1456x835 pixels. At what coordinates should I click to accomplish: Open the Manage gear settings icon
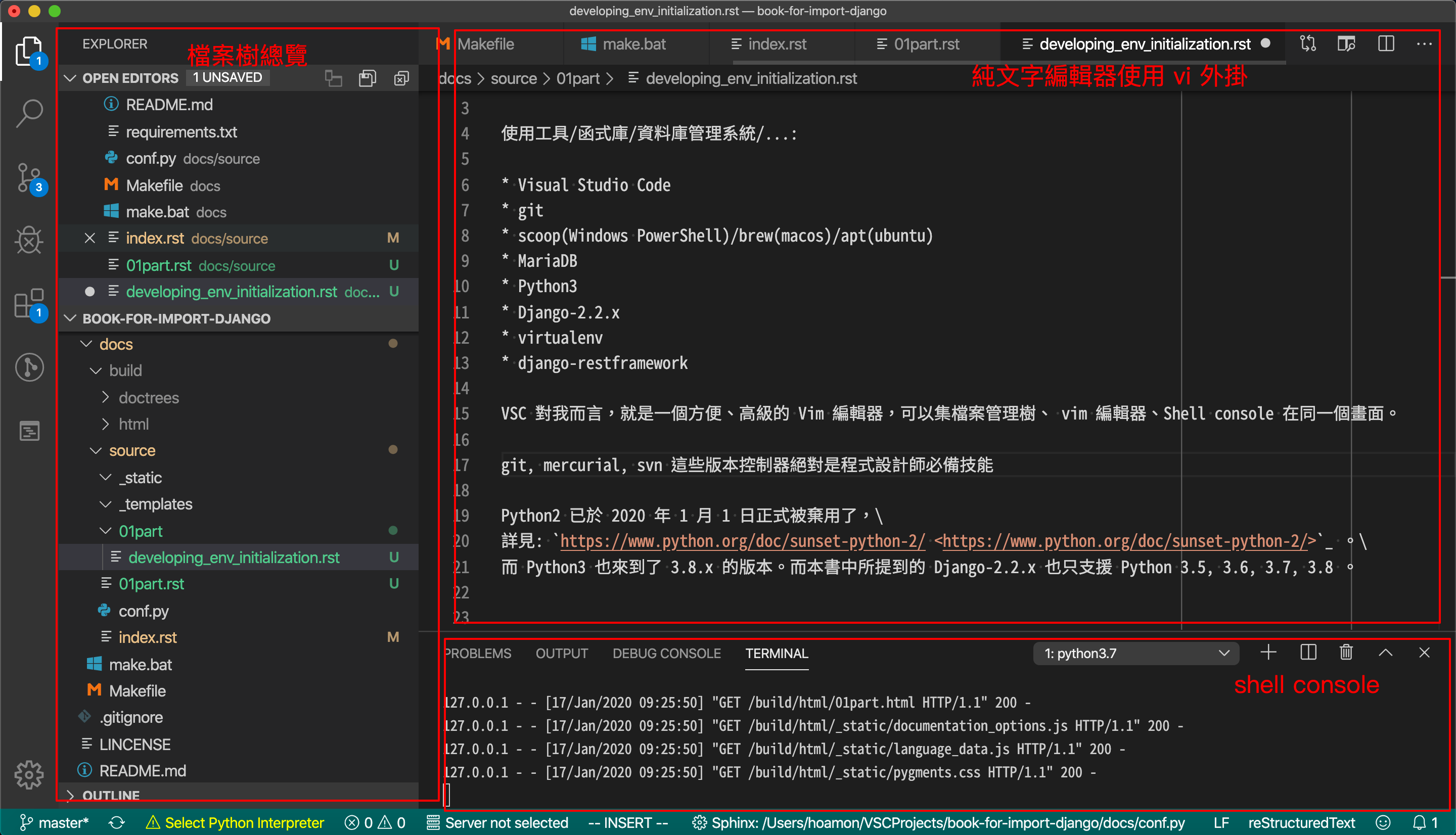click(x=29, y=775)
